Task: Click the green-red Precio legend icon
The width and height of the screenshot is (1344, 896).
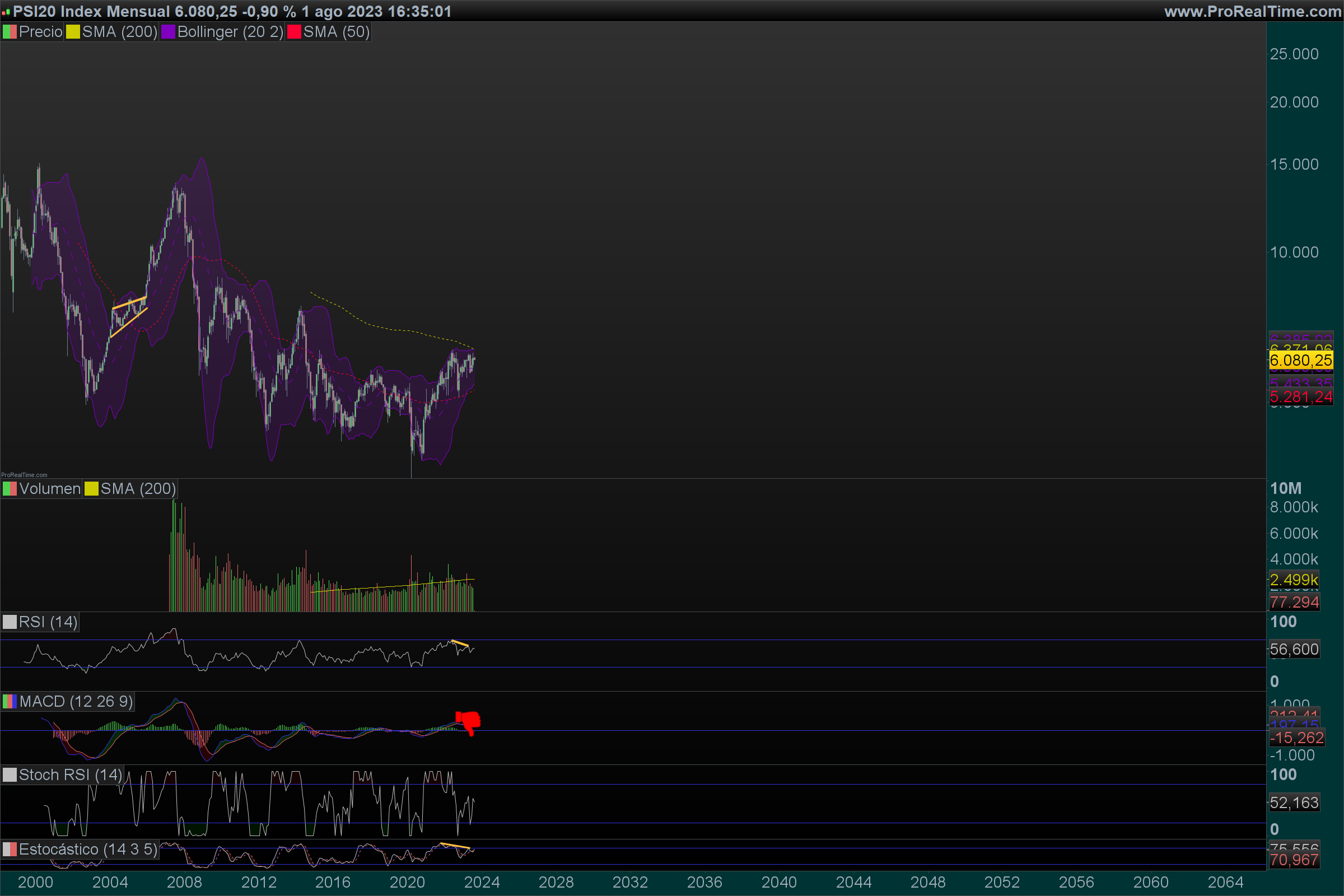Action: pyautogui.click(x=10, y=32)
